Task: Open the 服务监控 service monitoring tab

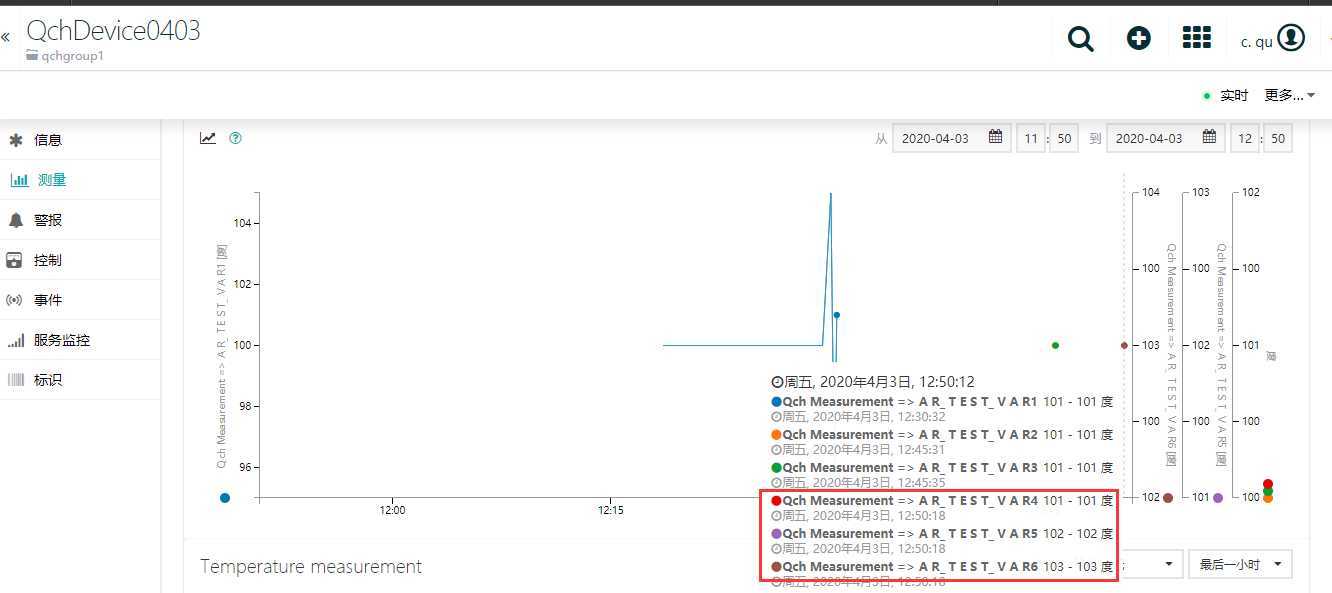Action: pos(80,340)
